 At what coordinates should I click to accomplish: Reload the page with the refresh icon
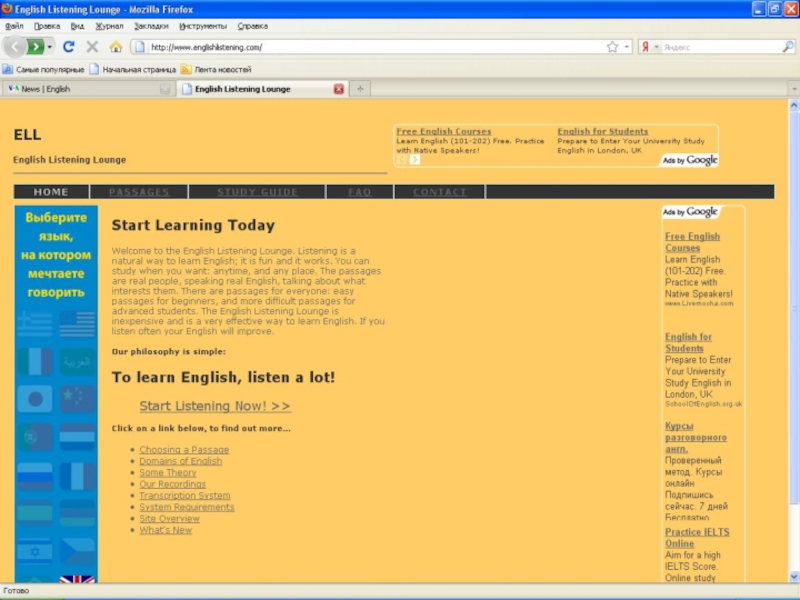[x=68, y=47]
